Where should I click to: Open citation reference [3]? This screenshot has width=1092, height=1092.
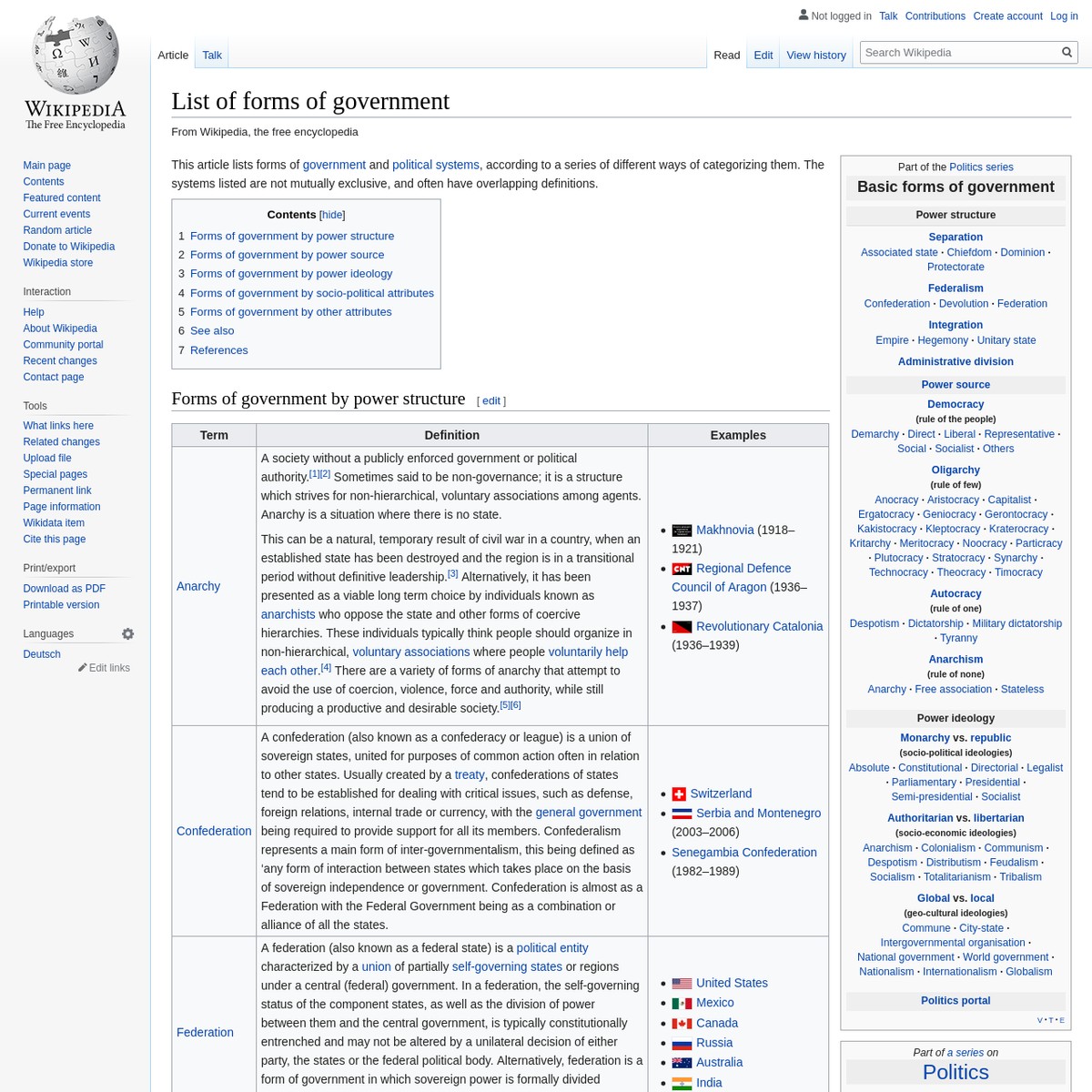click(453, 573)
